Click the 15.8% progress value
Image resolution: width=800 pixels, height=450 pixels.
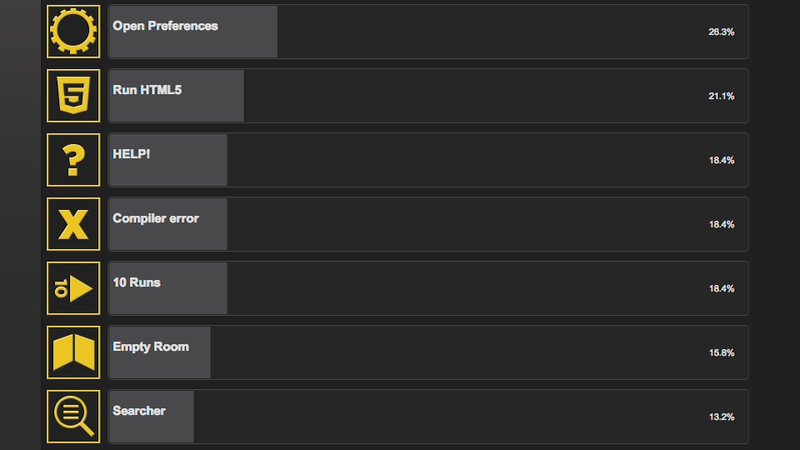point(721,353)
